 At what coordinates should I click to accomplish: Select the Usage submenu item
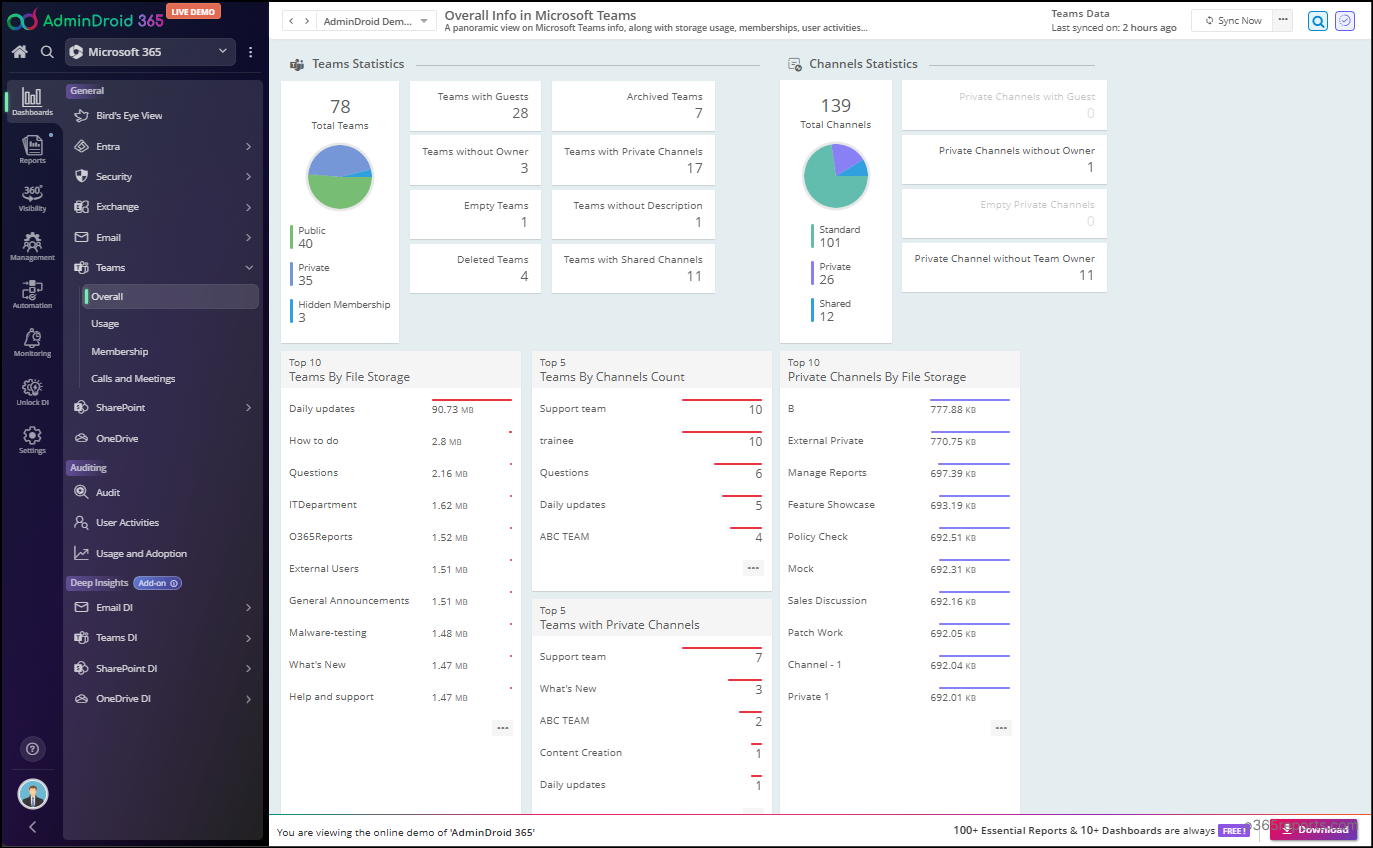tap(105, 324)
